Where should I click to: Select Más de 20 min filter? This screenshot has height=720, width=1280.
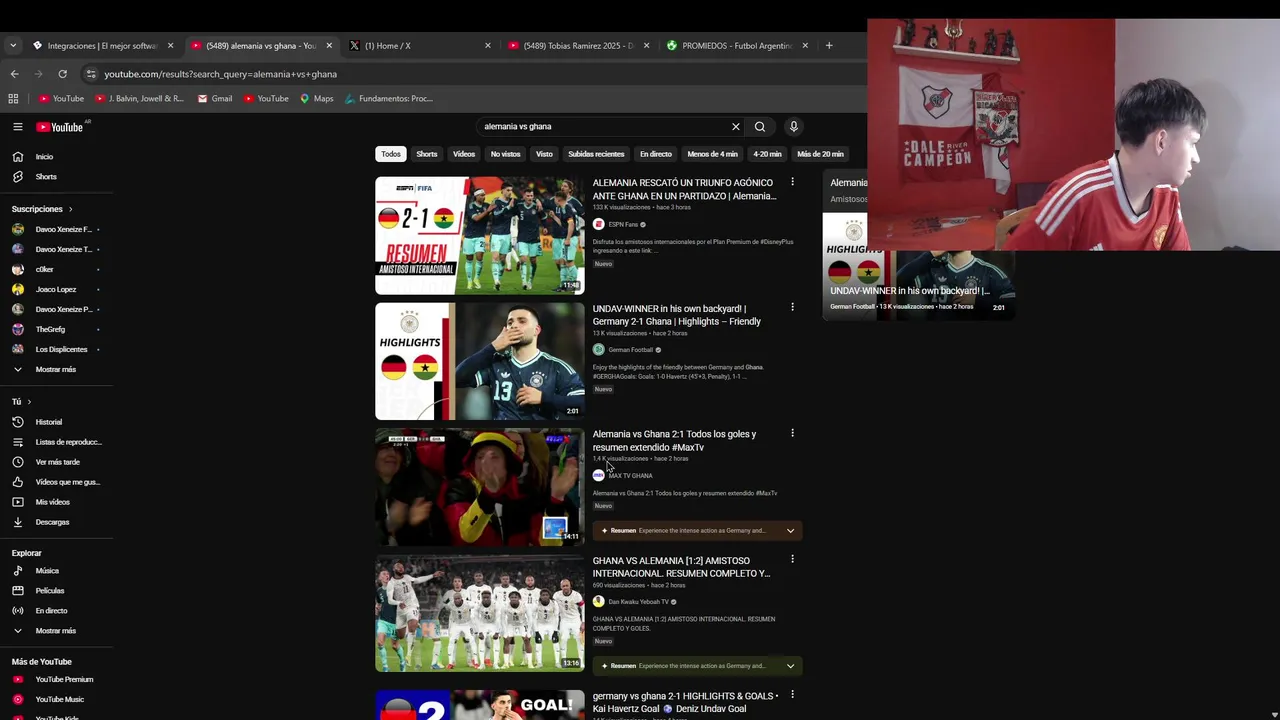point(820,154)
